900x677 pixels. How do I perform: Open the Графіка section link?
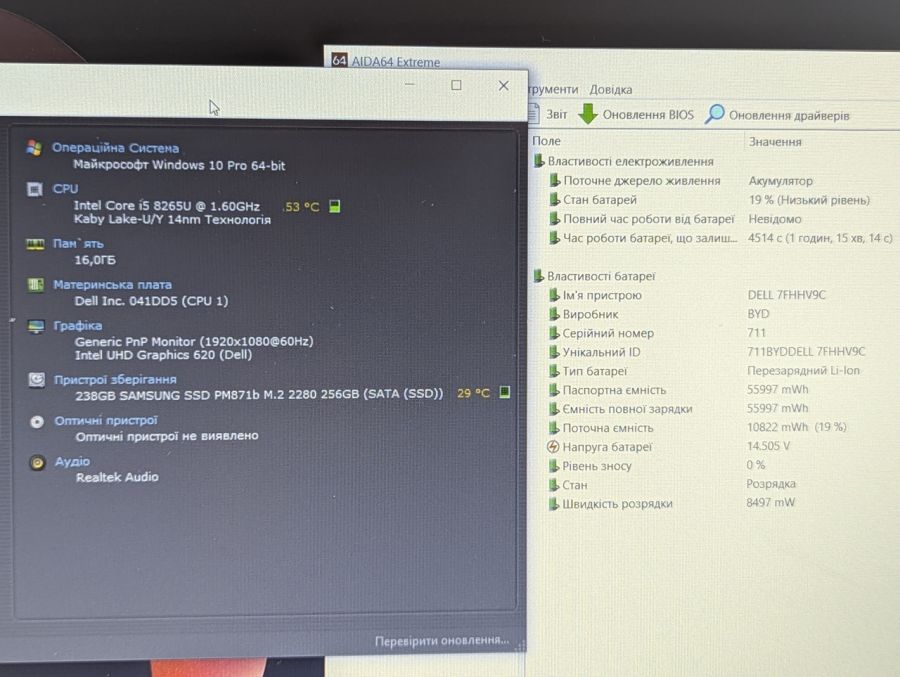[77, 325]
